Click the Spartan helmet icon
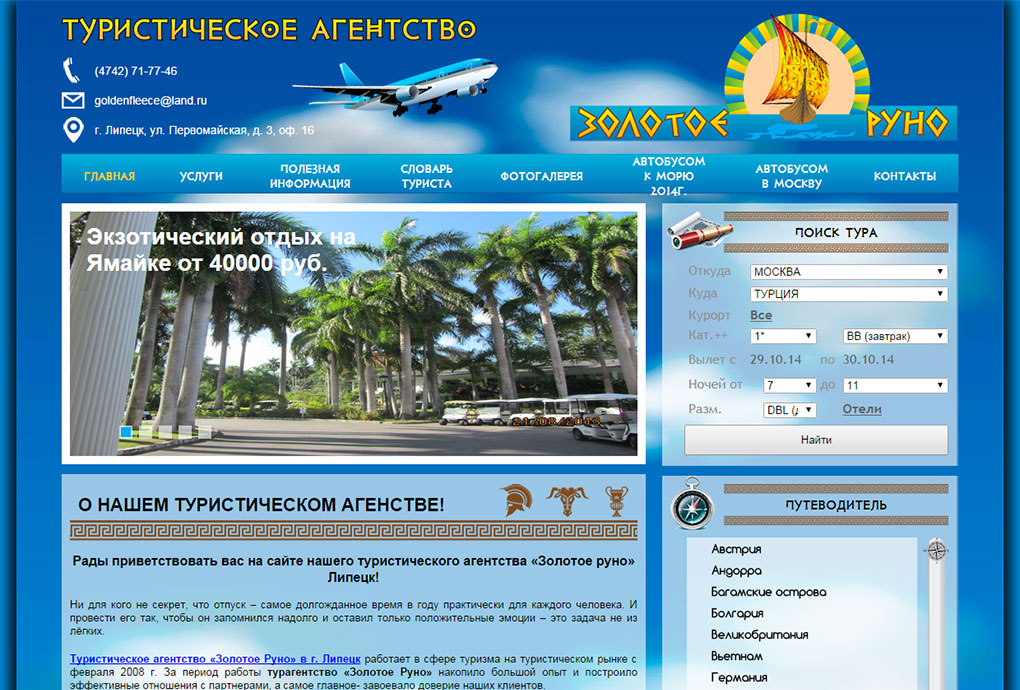Screen dimensions: 1020x690 [x=517, y=501]
